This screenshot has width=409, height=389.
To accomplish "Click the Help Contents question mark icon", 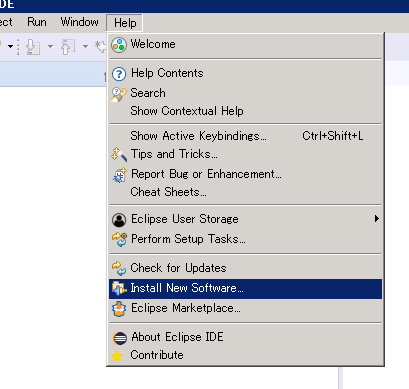I will 119,74.
